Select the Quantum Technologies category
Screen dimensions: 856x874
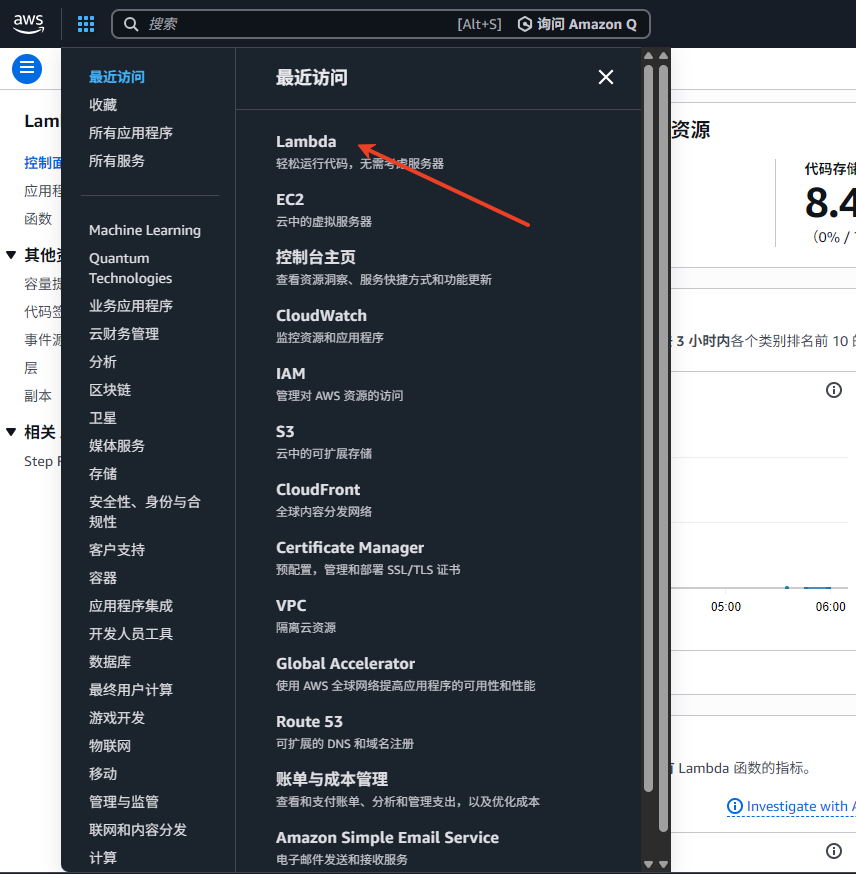click(130, 268)
